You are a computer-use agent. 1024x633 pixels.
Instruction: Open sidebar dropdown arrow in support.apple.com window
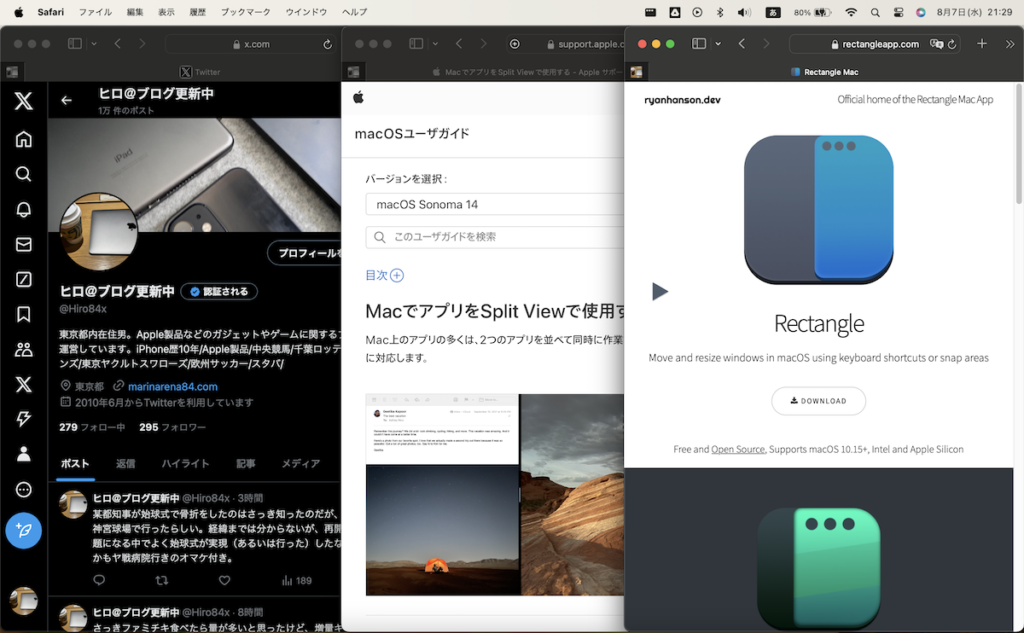coord(435,44)
